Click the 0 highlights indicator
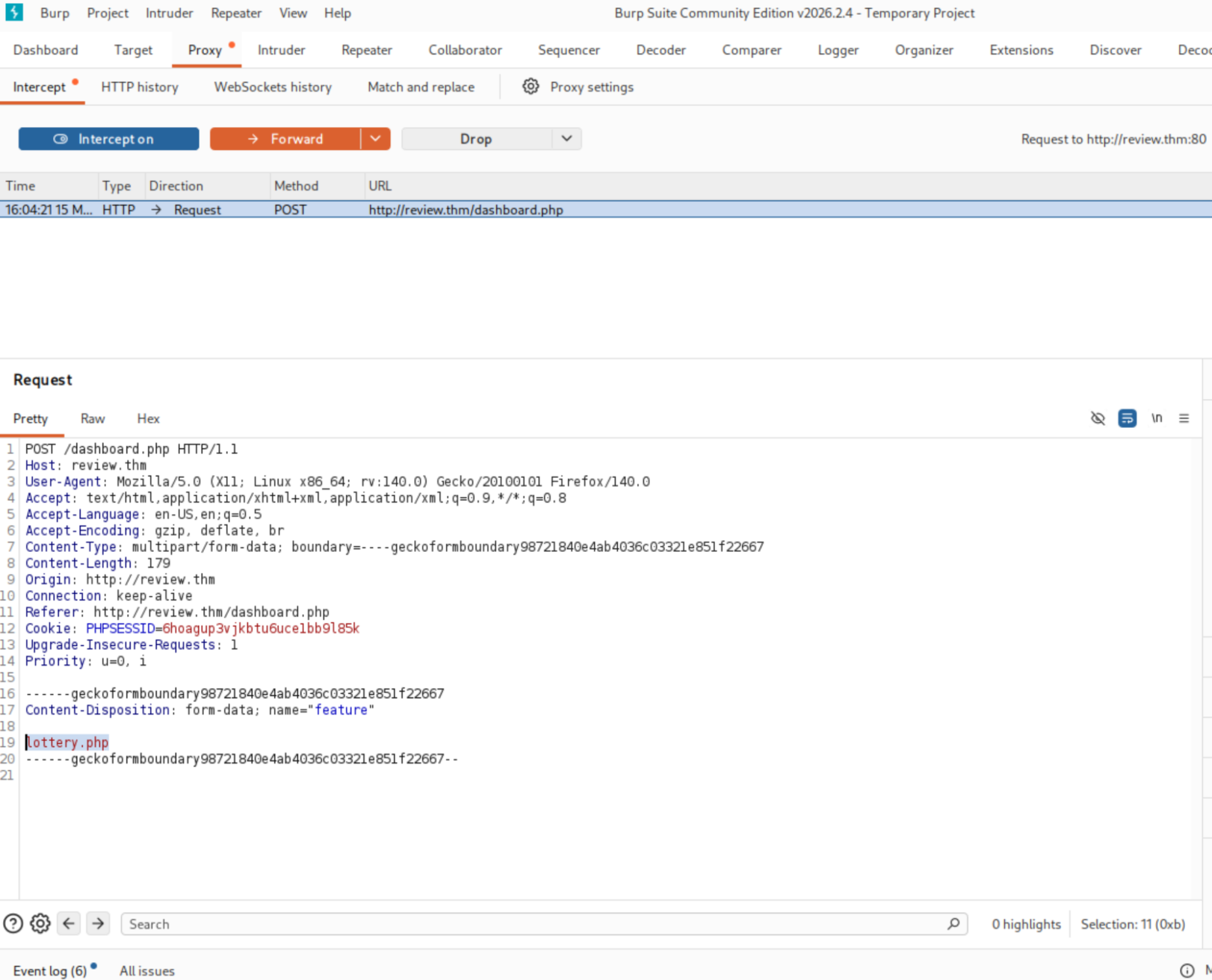Screen dimensions: 1212x980 tap(1026, 924)
